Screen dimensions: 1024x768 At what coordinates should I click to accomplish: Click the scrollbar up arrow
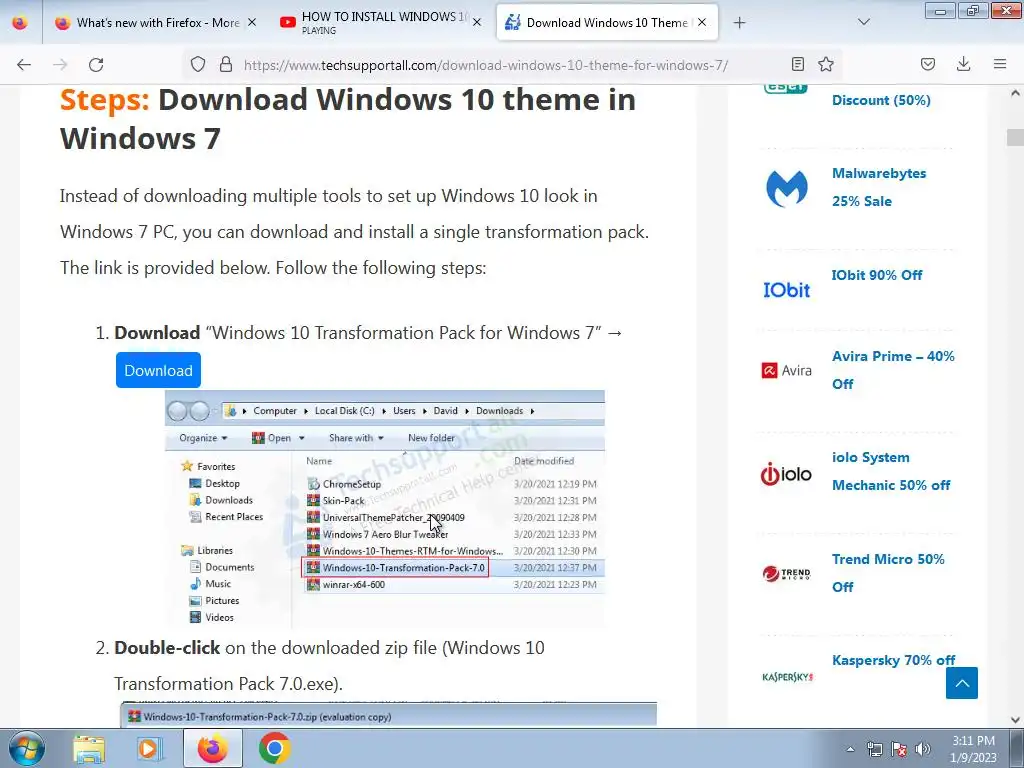click(x=1015, y=93)
